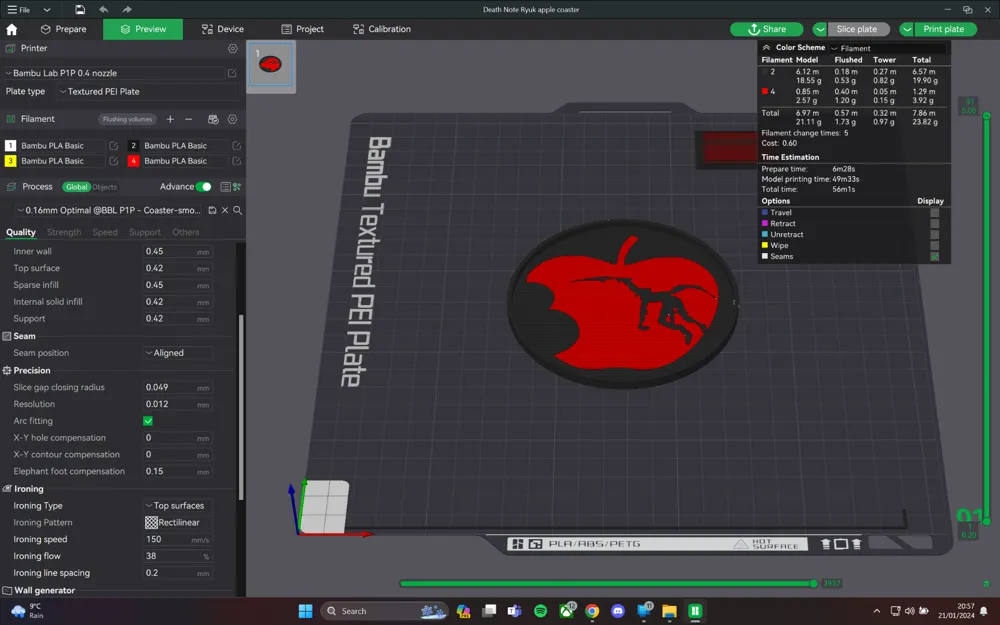The width and height of the screenshot is (1000, 625).
Task: Open the Seam position dropdown
Action: [x=177, y=353]
